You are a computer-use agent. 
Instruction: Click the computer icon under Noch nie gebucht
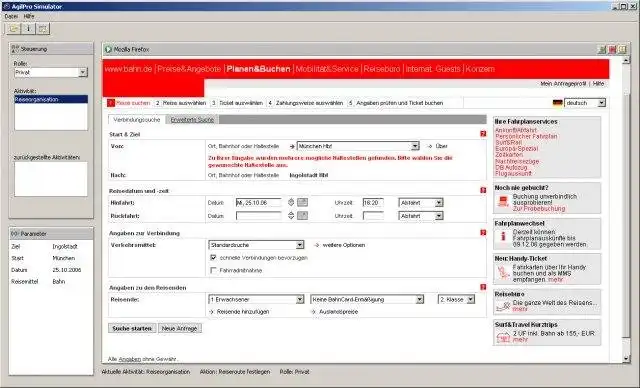[503, 201]
